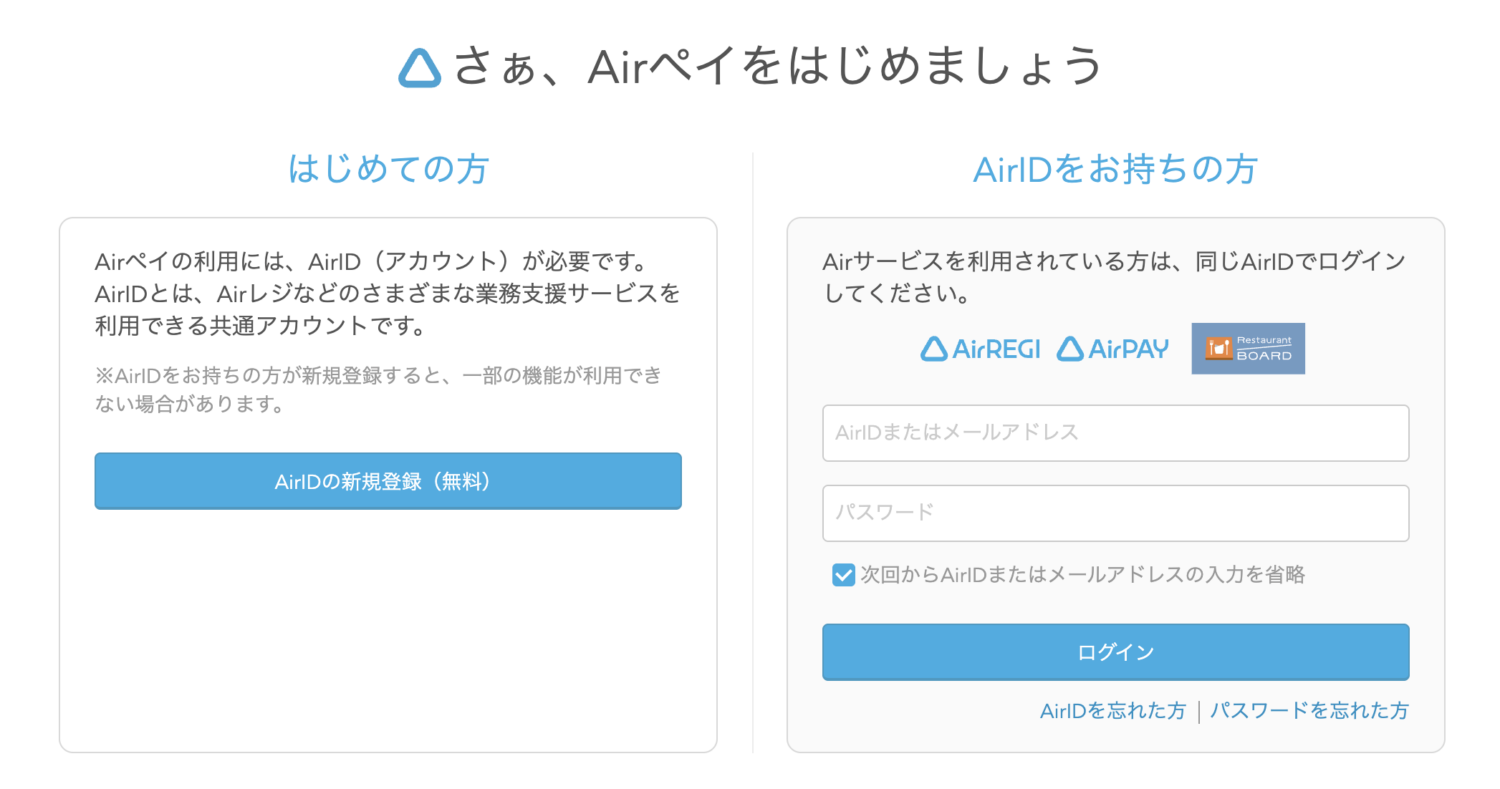Click the orange cutlery icon in Restaurant Board badge
This screenshot has width=1500, height=789.
point(1218,348)
